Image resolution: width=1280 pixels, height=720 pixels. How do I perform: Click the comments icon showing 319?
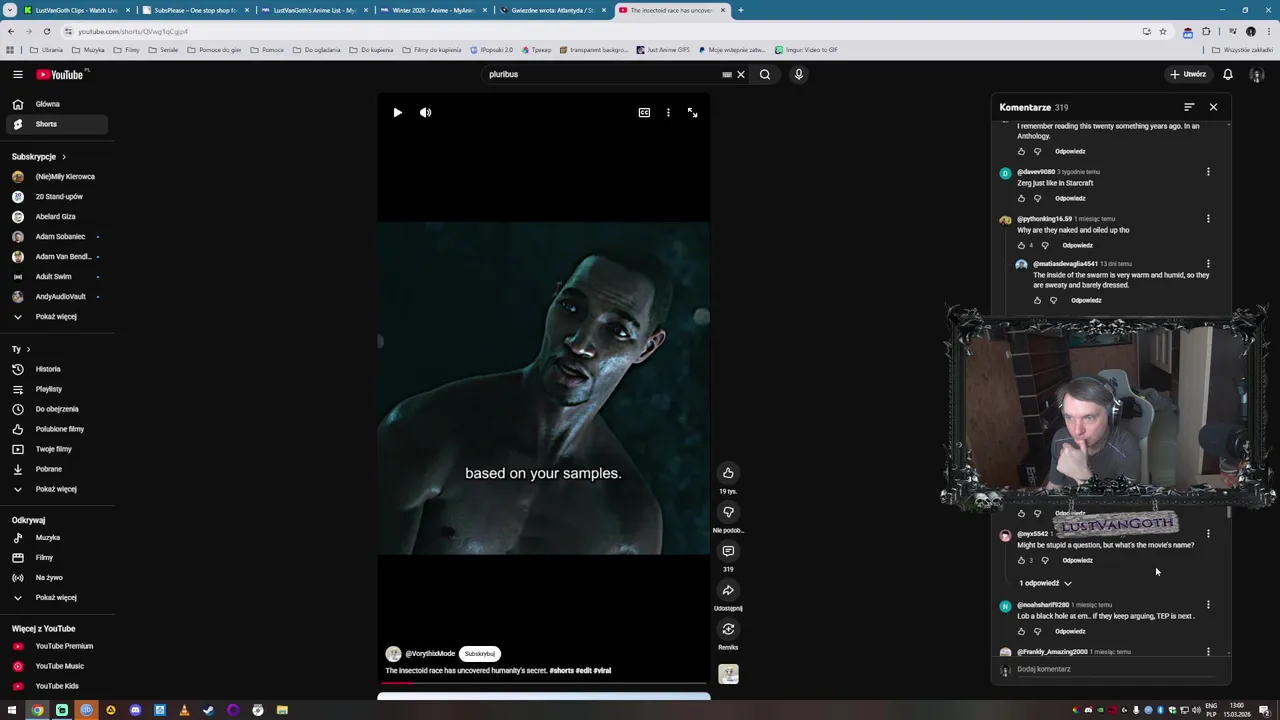[x=728, y=551]
